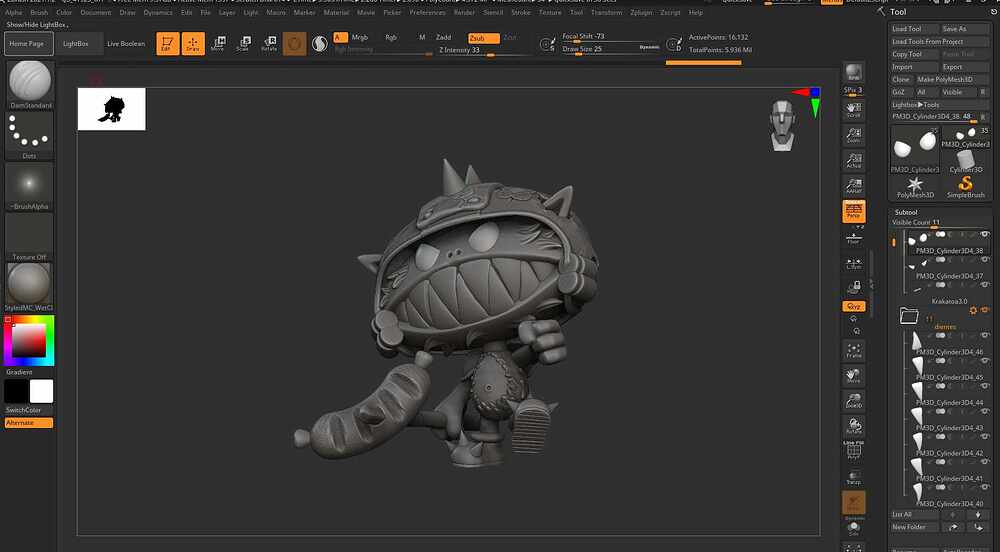Open the Dots stroke type selector
This screenshot has height=552, width=1000.
pyautogui.click(x=29, y=136)
